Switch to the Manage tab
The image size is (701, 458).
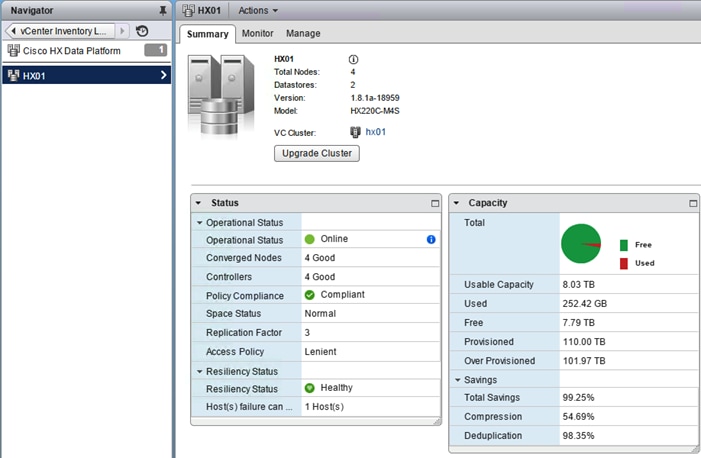click(x=303, y=34)
